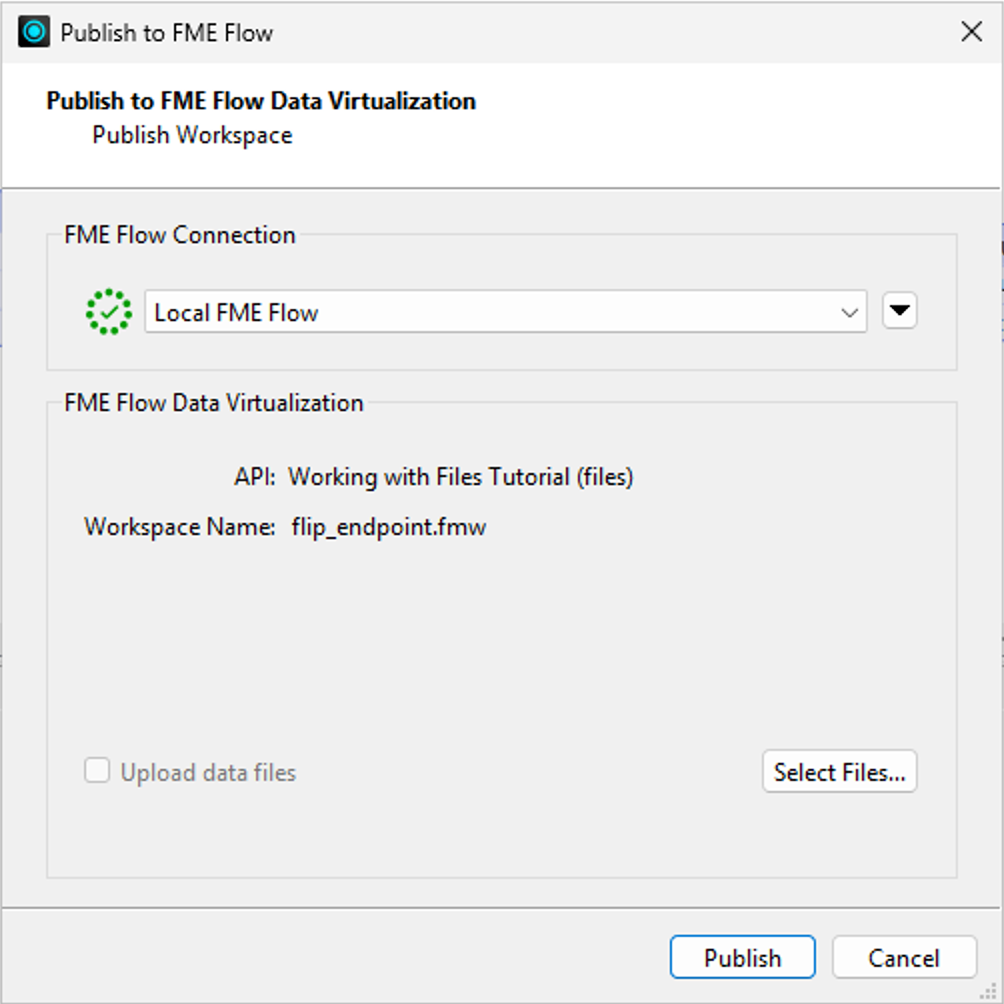Click the green connection status check icon
This screenshot has height=1004, width=1004.
tap(109, 312)
